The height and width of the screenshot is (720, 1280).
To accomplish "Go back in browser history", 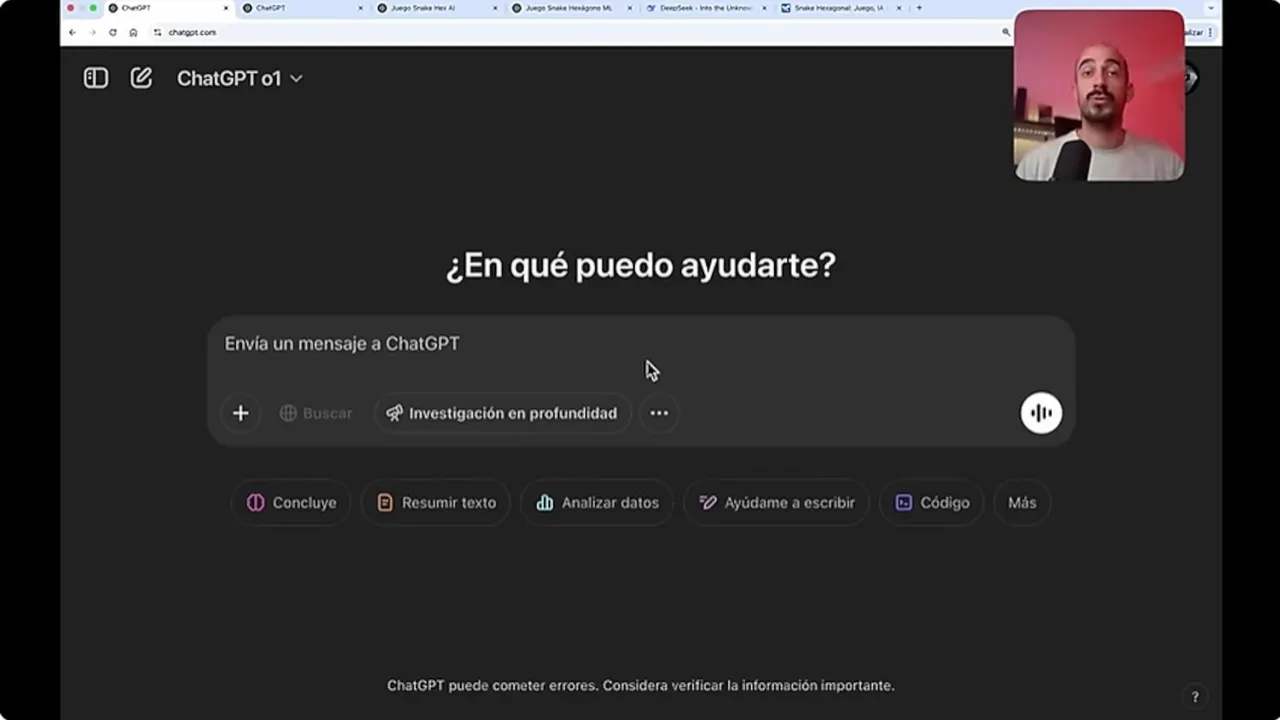I will [x=72, y=32].
